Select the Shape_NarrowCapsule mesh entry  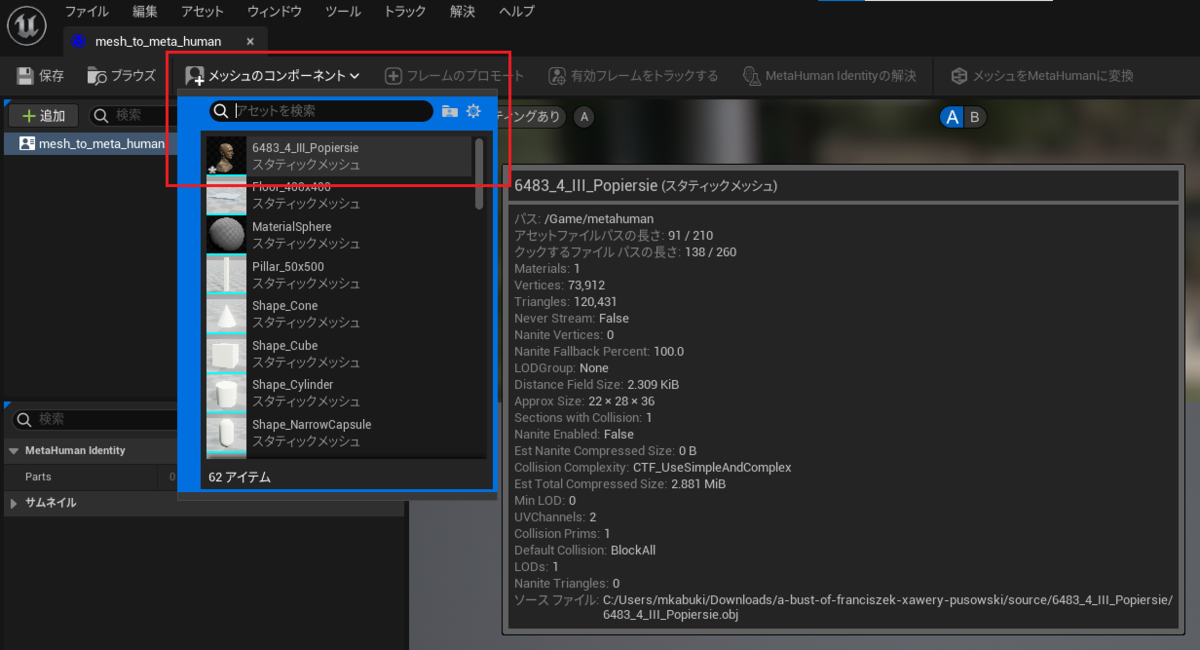tap(338, 433)
